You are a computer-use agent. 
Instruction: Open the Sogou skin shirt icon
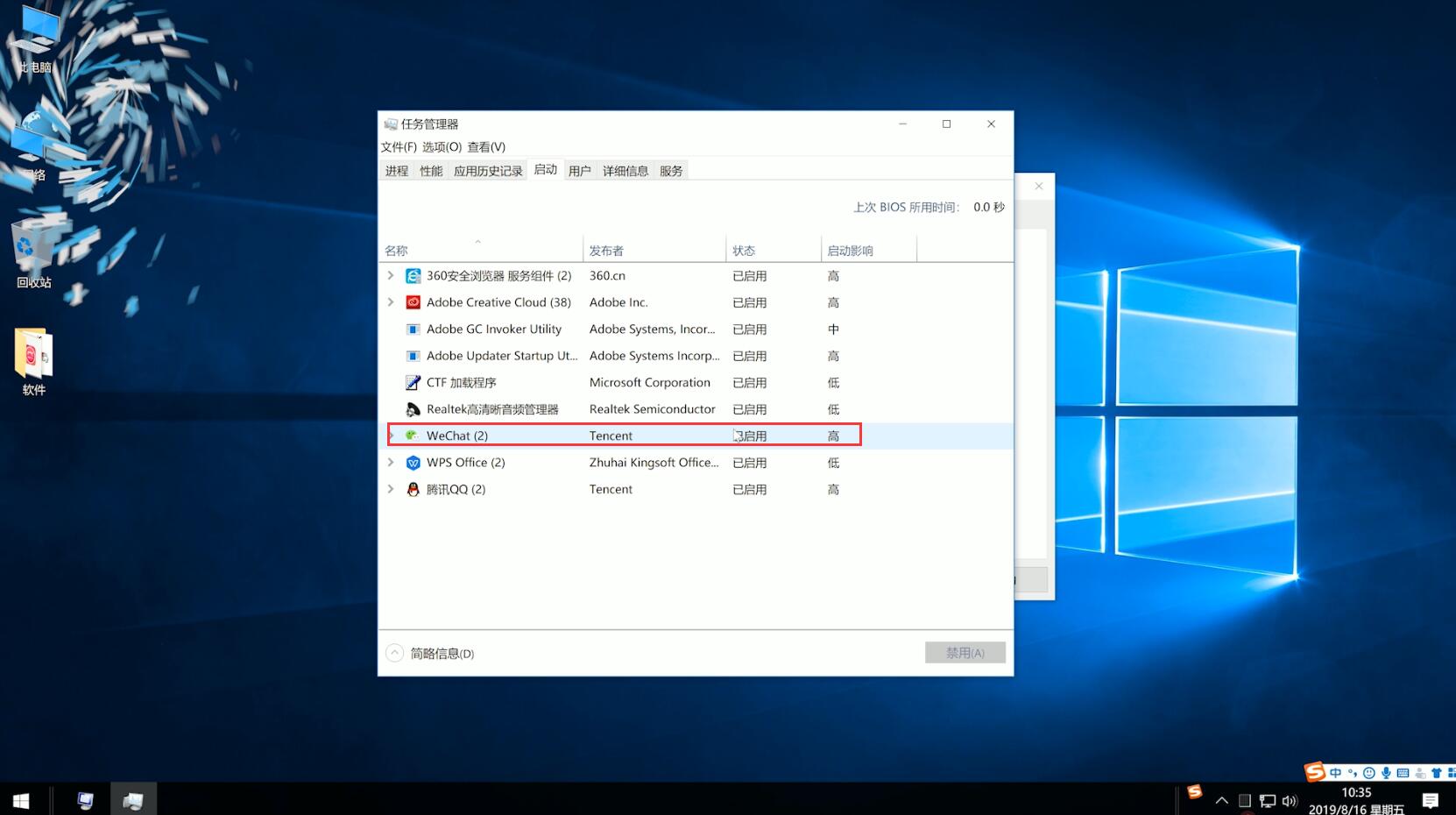tap(1436, 773)
